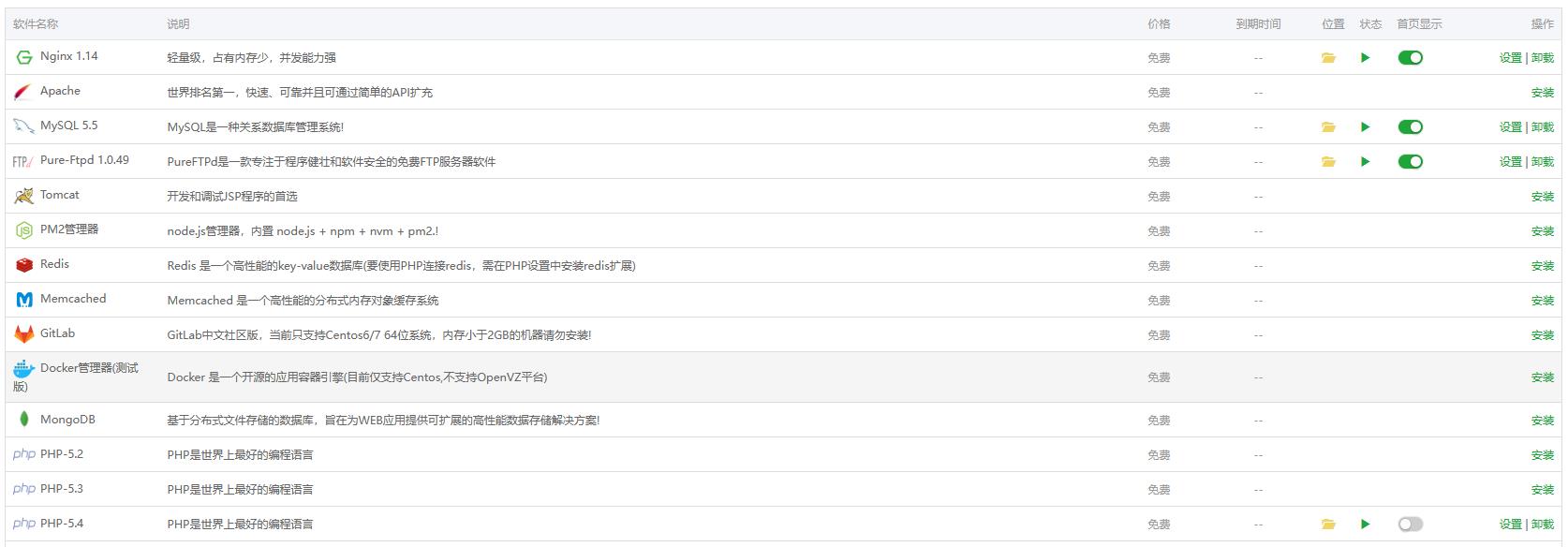Click the Memcached M icon
This screenshot has width=1568, height=547.
pos(24,300)
